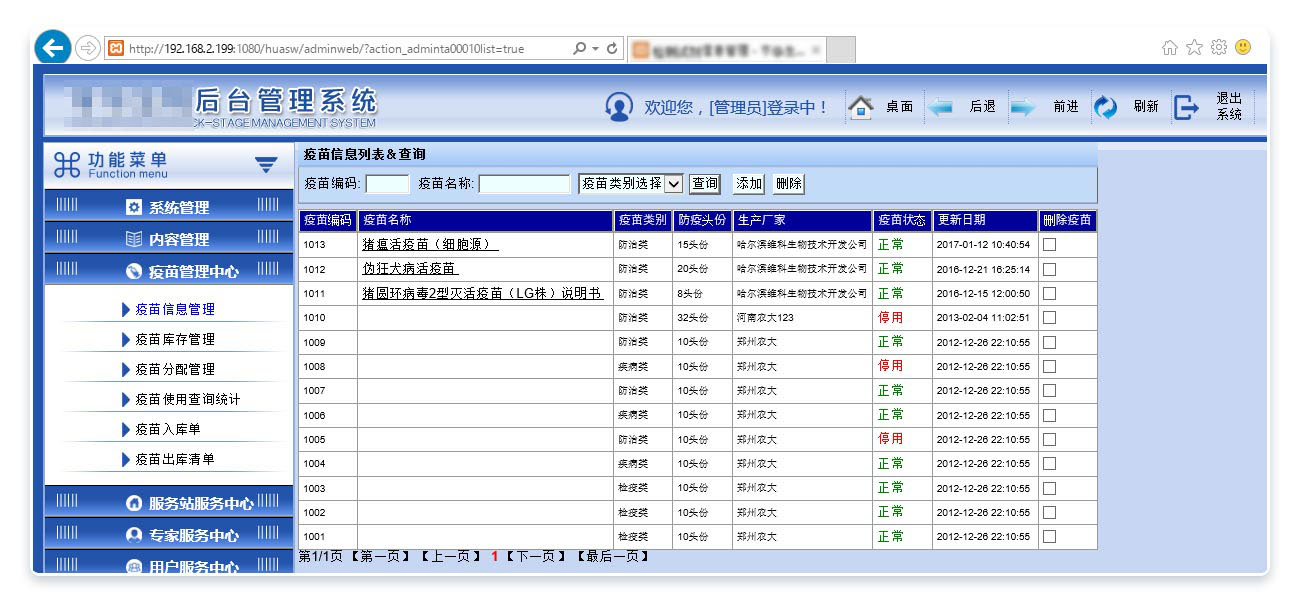Viewport: 1300px width, 608px height.
Task: Click the 删除 delete button
Action: [788, 184]
